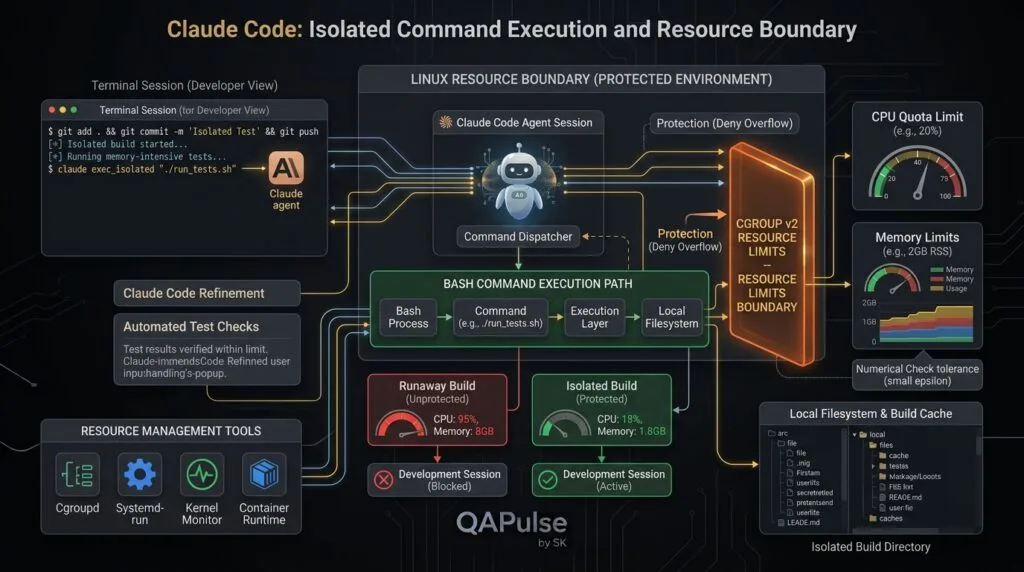Select the userlite file row

pyautogui.click(x=803, y=513)
